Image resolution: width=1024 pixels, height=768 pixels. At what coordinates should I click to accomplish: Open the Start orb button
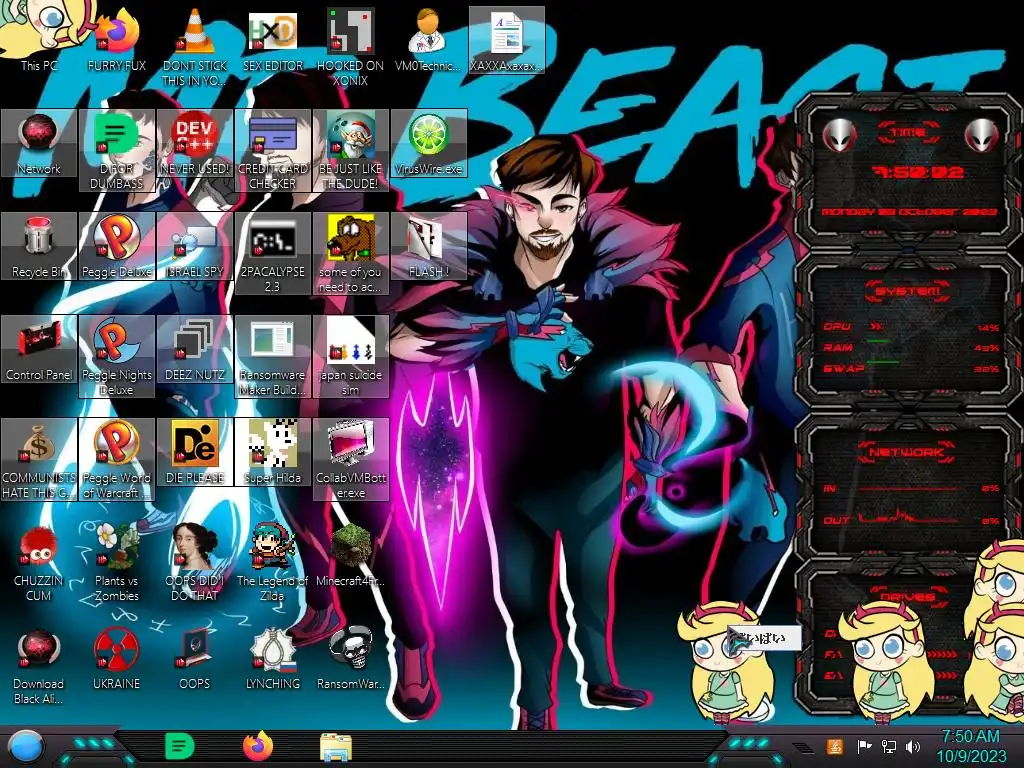tap(26, 747)
